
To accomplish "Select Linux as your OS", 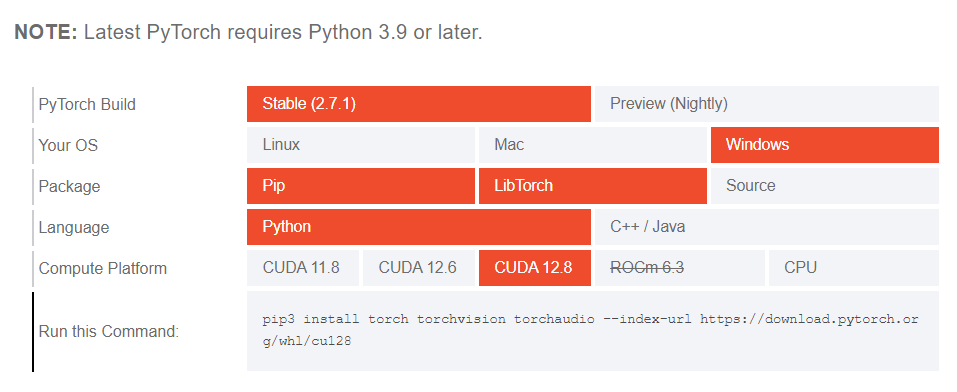I will pyautogui.click(x=361, y=145).
